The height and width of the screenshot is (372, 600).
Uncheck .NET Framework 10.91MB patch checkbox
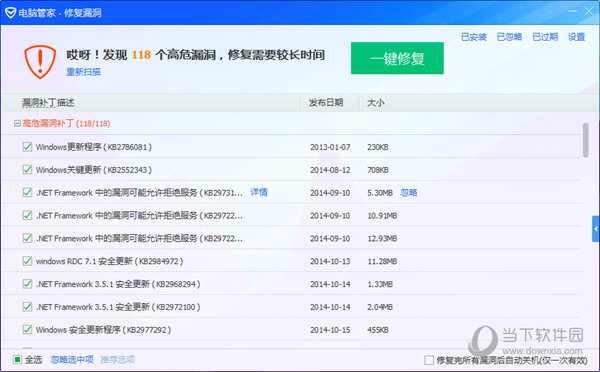coord(27,215)
